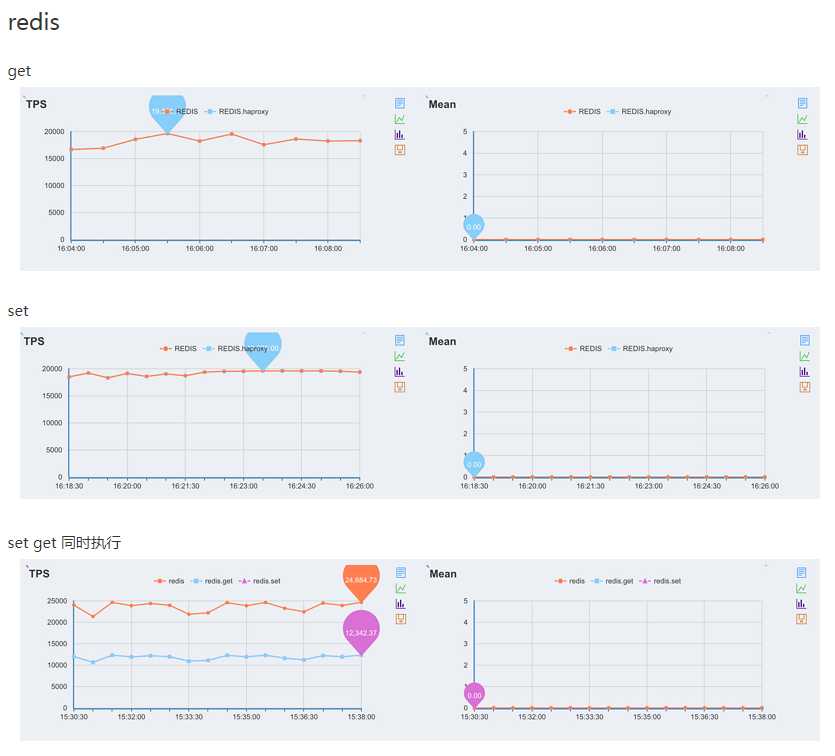Toggle redis.set legend in 同时执行 Mean chart
This screenshot has height=756, width=835.
(660, 581)
